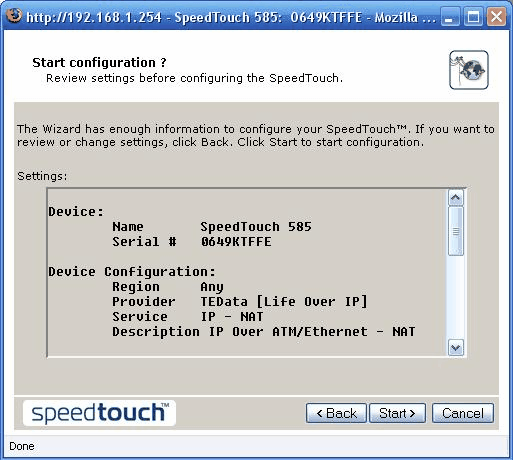513x460 pixels.
Task: Click the settings scrollbar thumb
Action: tap(456, 231)
